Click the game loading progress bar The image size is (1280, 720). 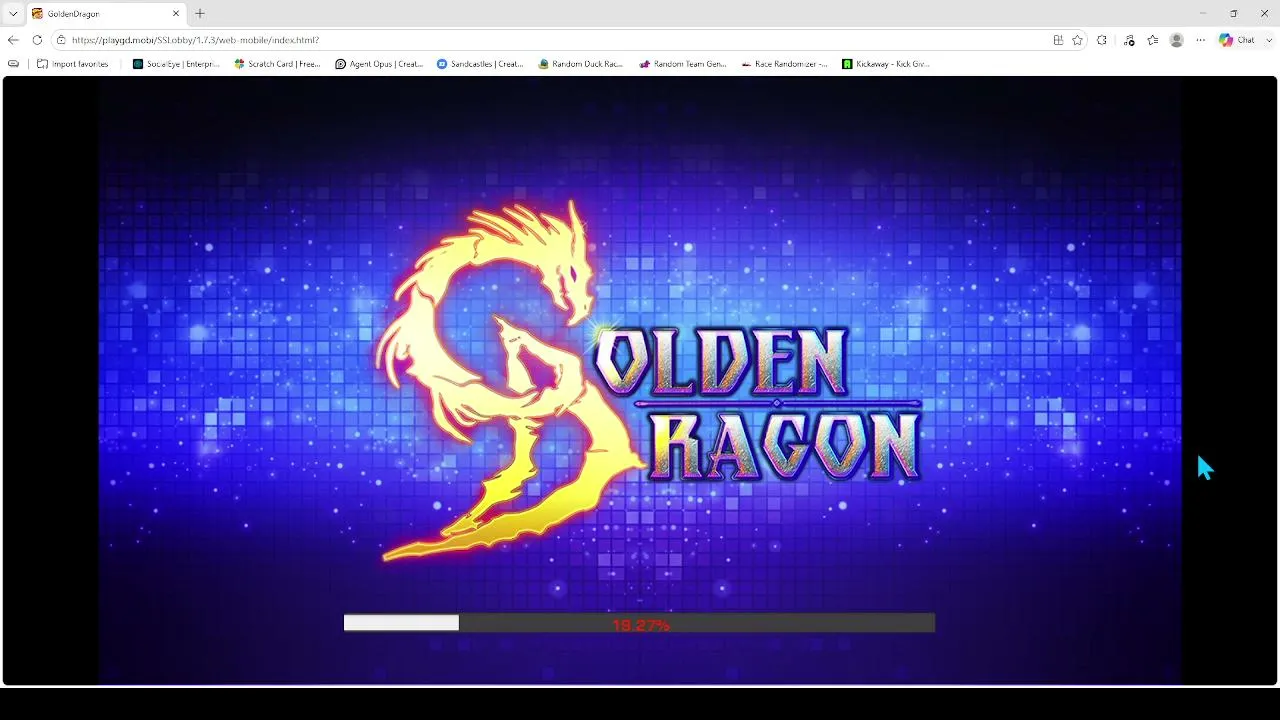point(639,623)
